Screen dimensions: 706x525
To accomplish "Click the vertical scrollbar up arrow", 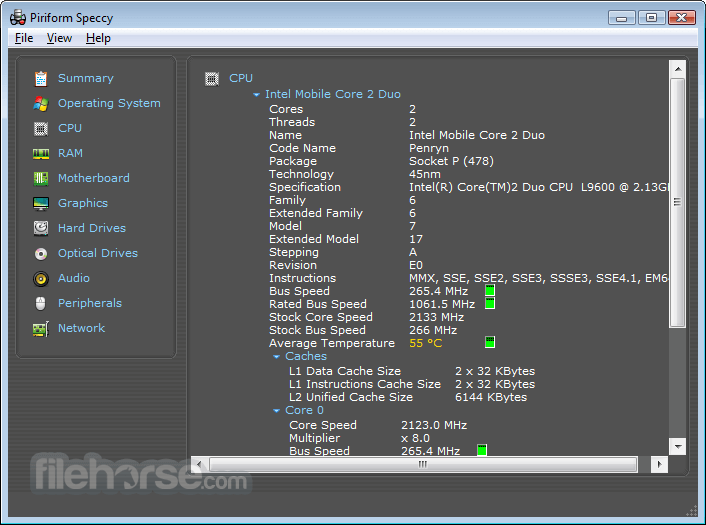I will (x=678, y=69).
